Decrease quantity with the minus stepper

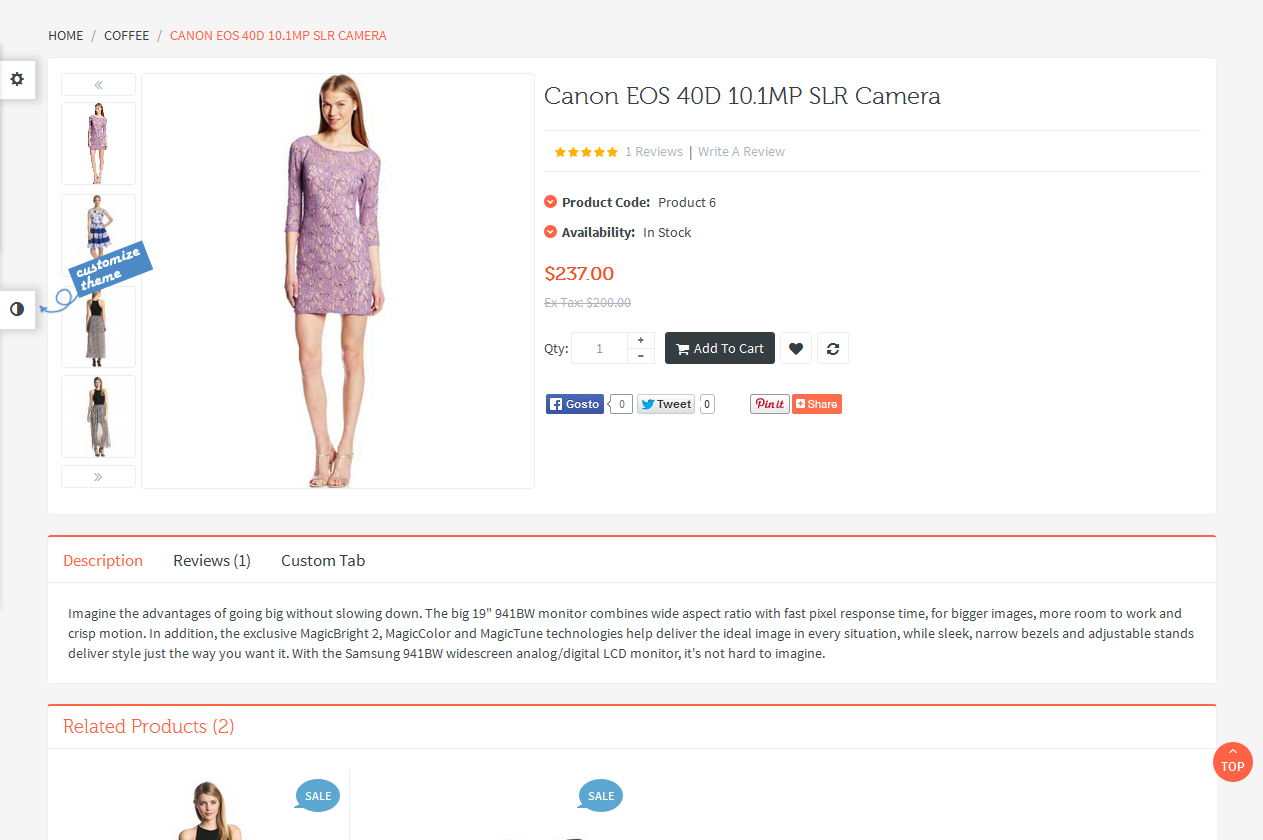(641, 356)
